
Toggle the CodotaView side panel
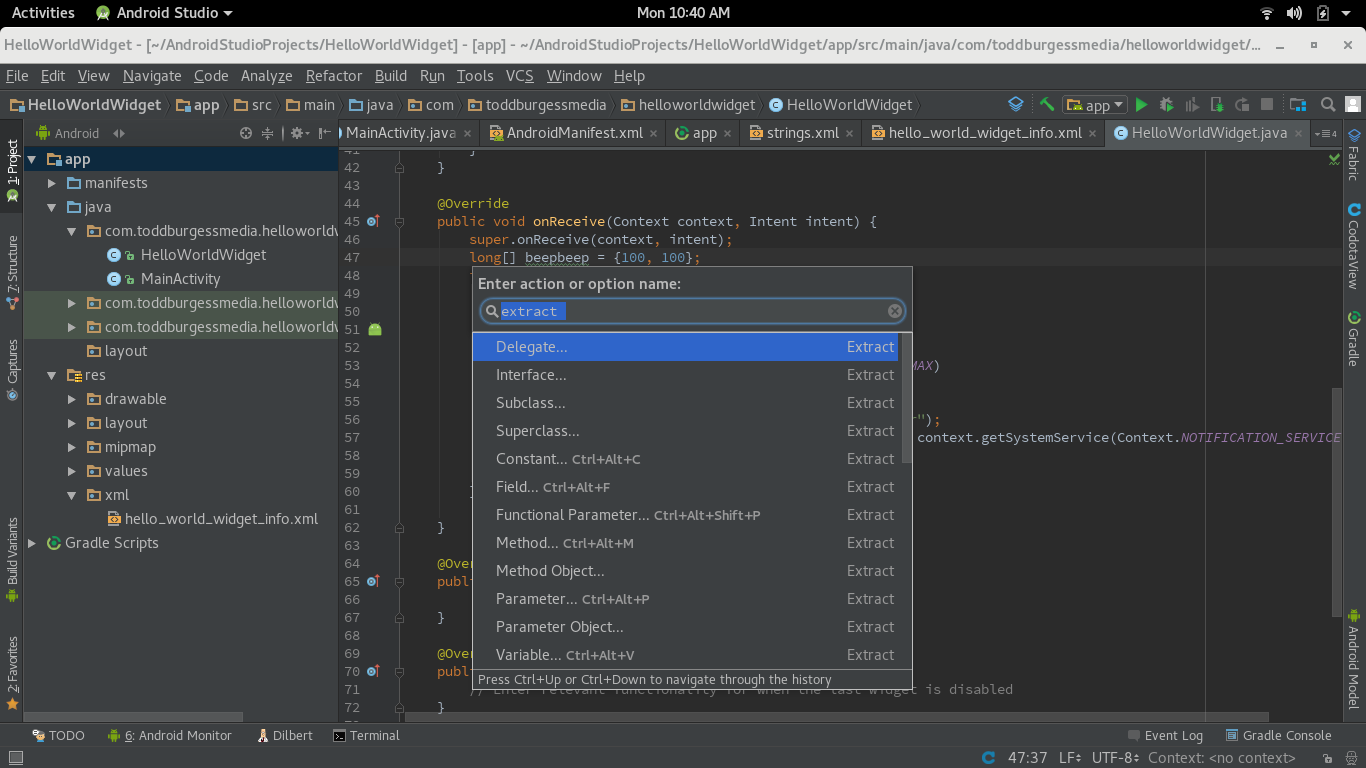[x=1353, y=246]
